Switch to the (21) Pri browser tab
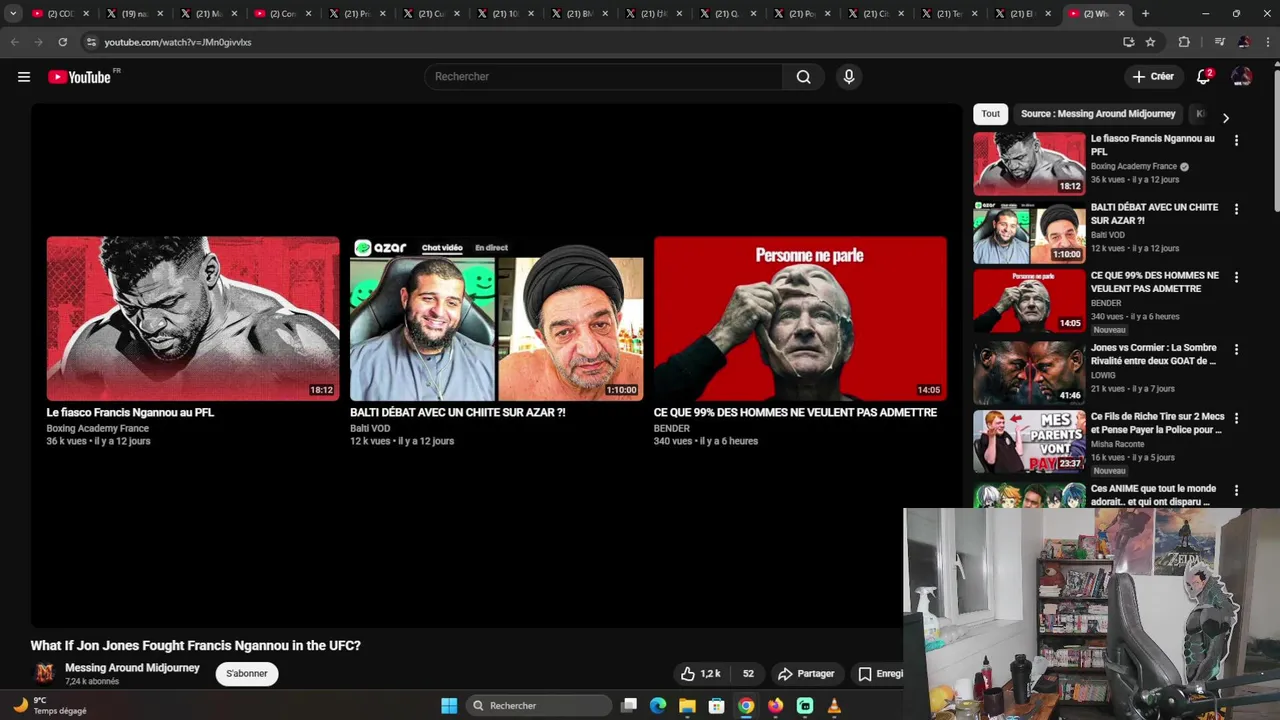The width and height of the screenshot is (1280, 720). (x=357, y=14)
